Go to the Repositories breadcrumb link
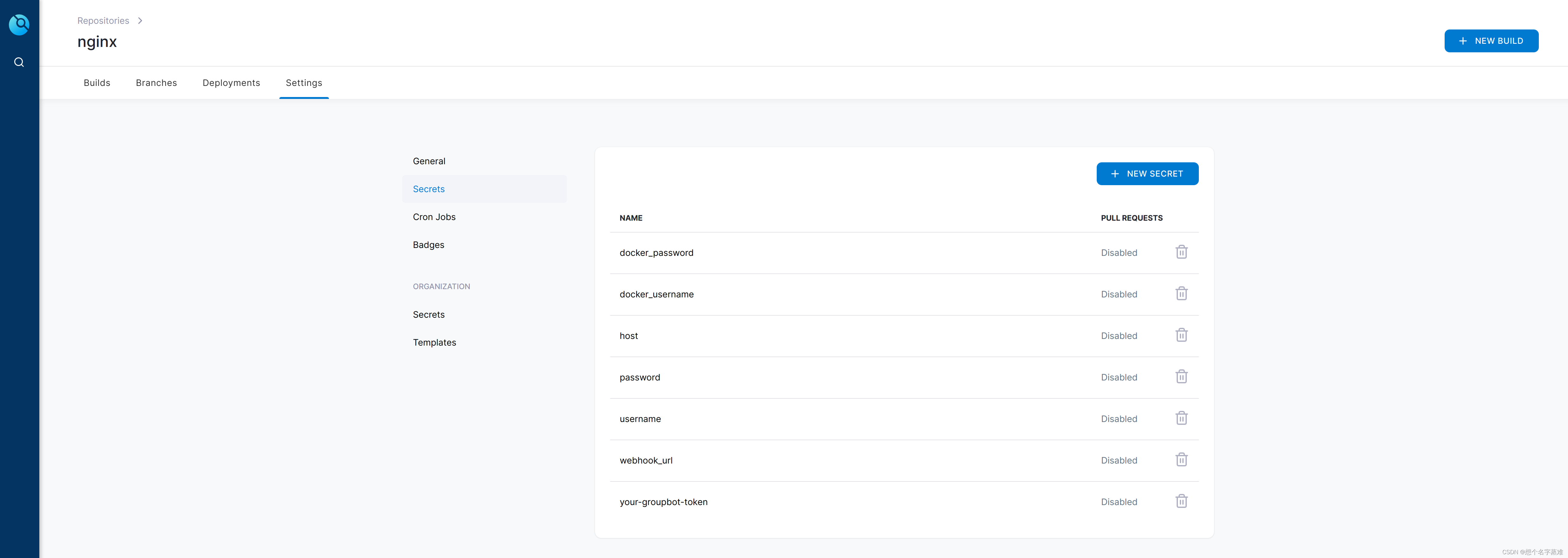The height and width of the screenshot is (558, 1568). (x=103, y=21)
